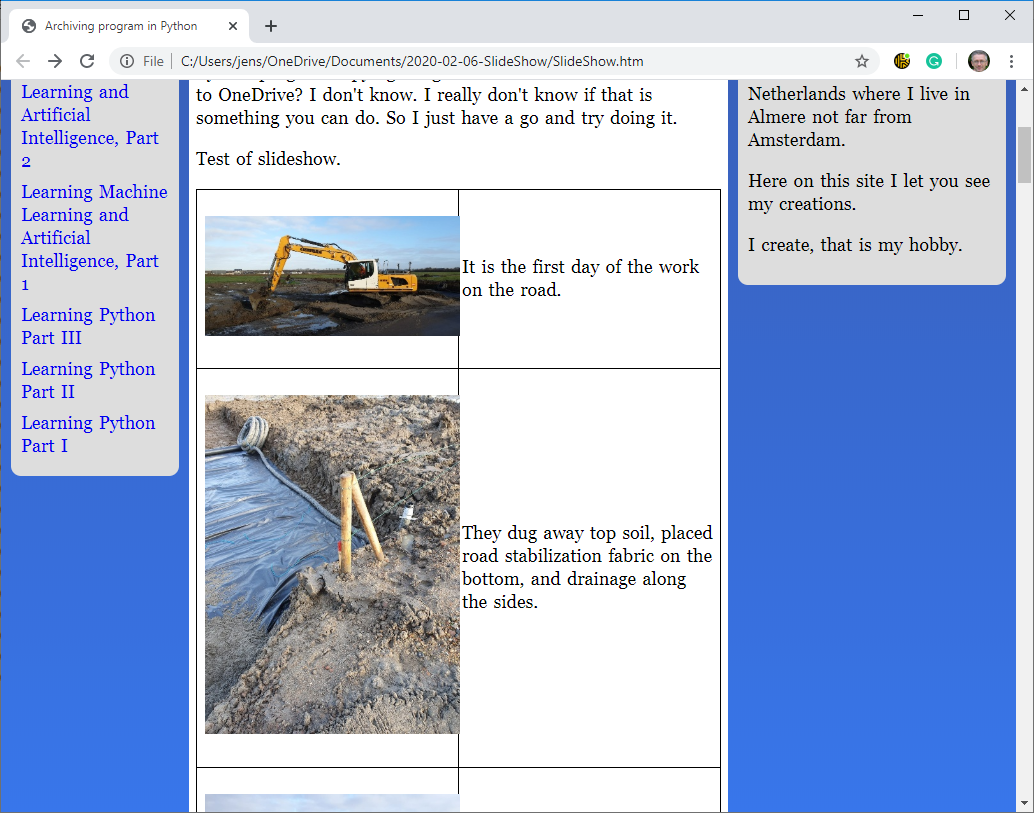Click the browser back arrow
This screenshot has width=1034, height=813.
(x=23, y=61)
